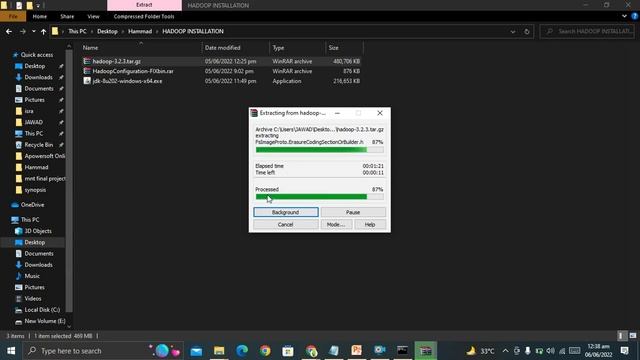640x360 pixels.
Task: Pause the extraction
Action: 353,212
